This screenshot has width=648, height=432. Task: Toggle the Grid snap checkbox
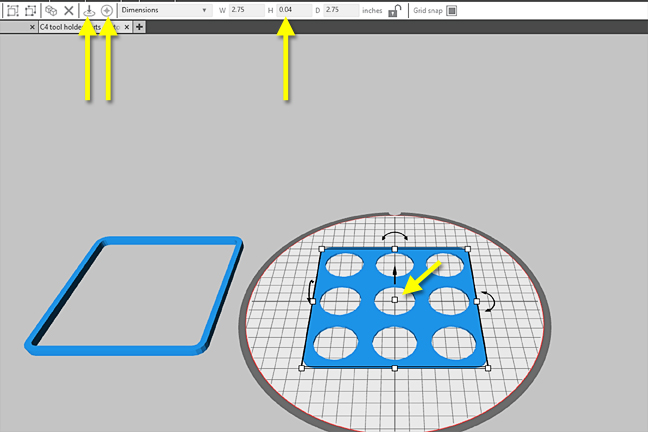pyautogui.click(x=451, y=10)
